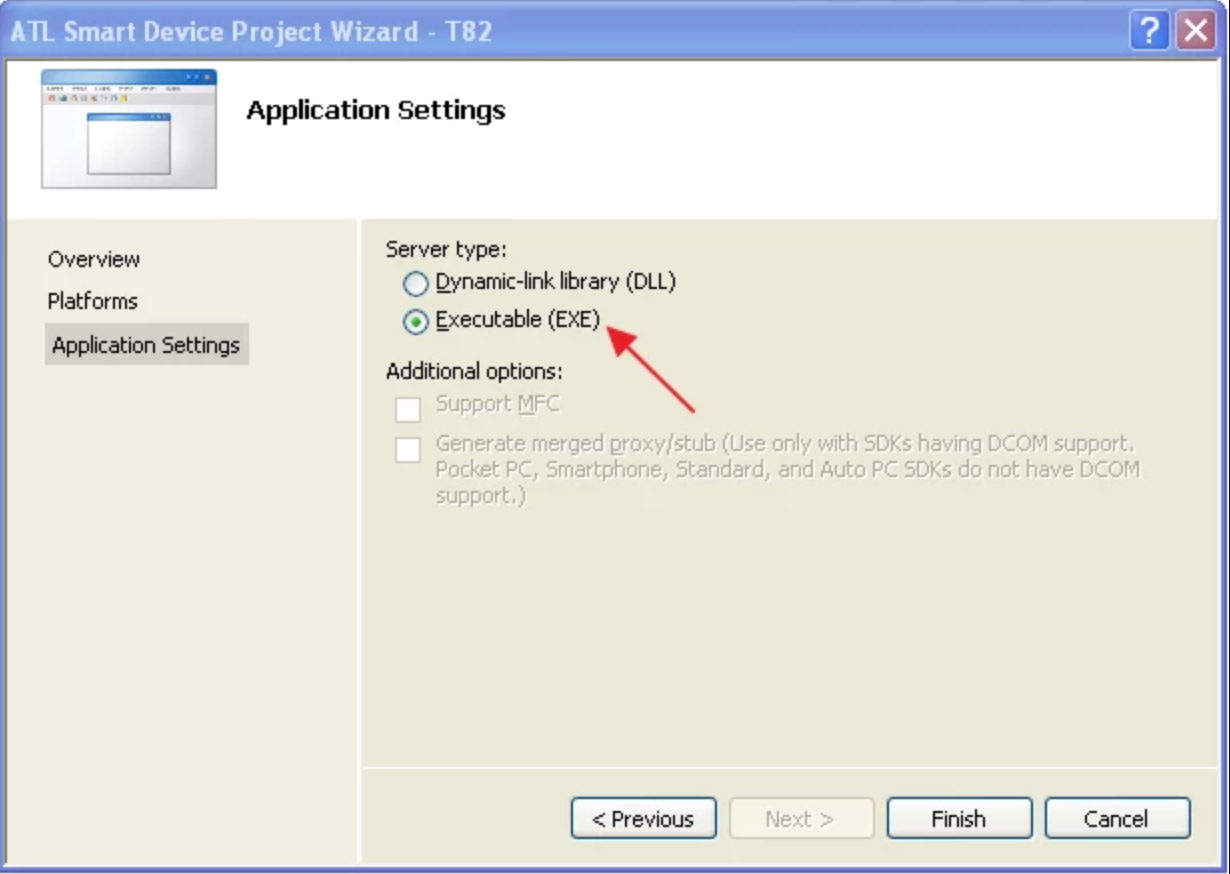Close the wizard with the X button

click(1195, 32)
